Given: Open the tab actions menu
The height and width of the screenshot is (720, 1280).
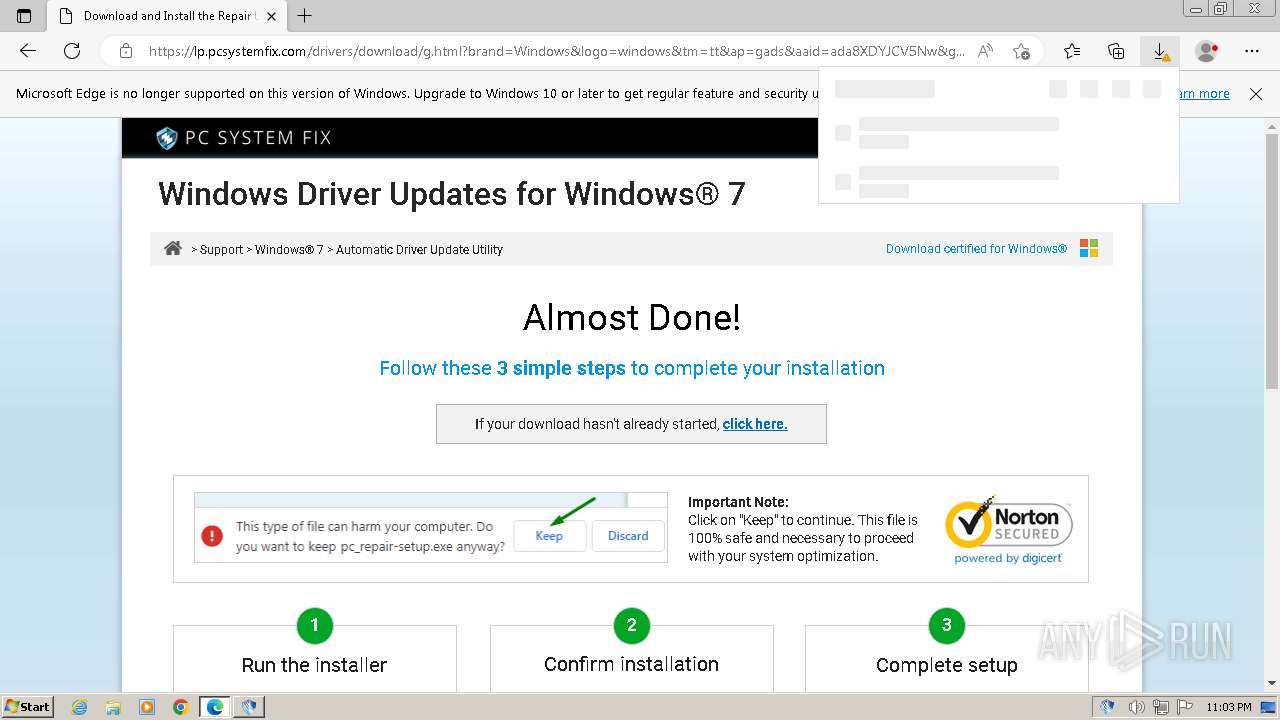Looking at the screenshot, I should [x=24, y=16].
